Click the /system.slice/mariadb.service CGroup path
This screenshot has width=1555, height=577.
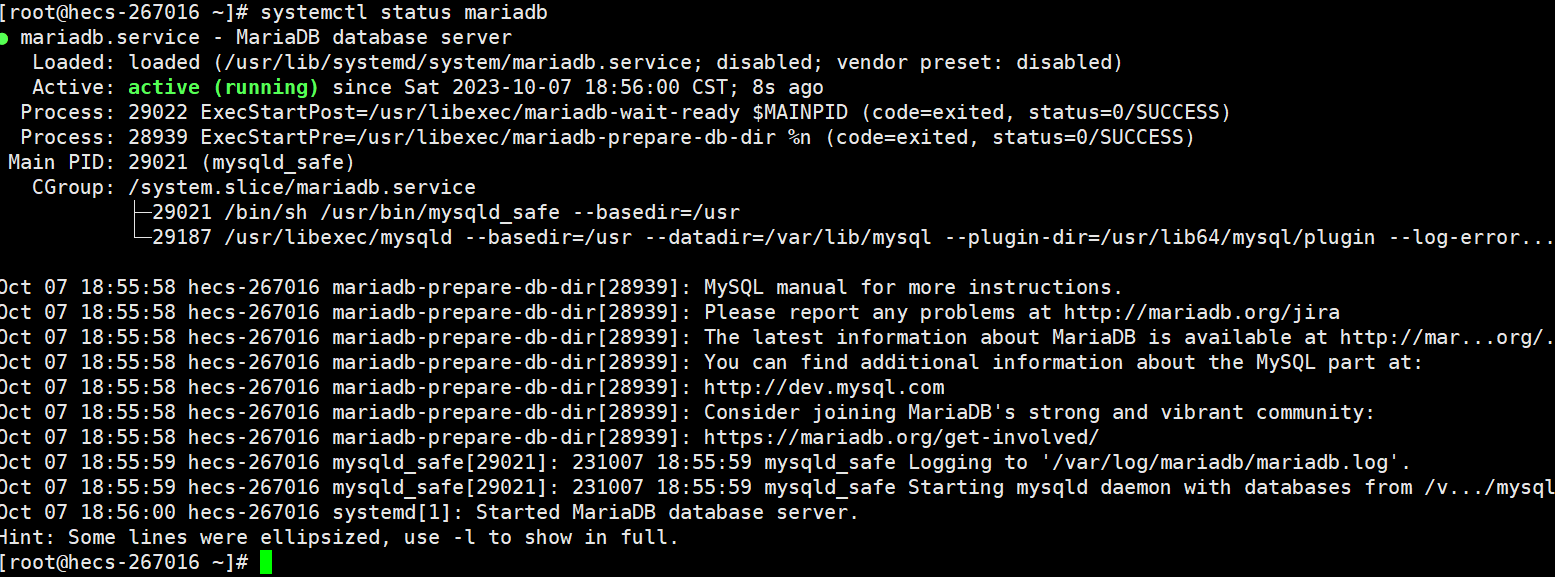pos(302,187)
